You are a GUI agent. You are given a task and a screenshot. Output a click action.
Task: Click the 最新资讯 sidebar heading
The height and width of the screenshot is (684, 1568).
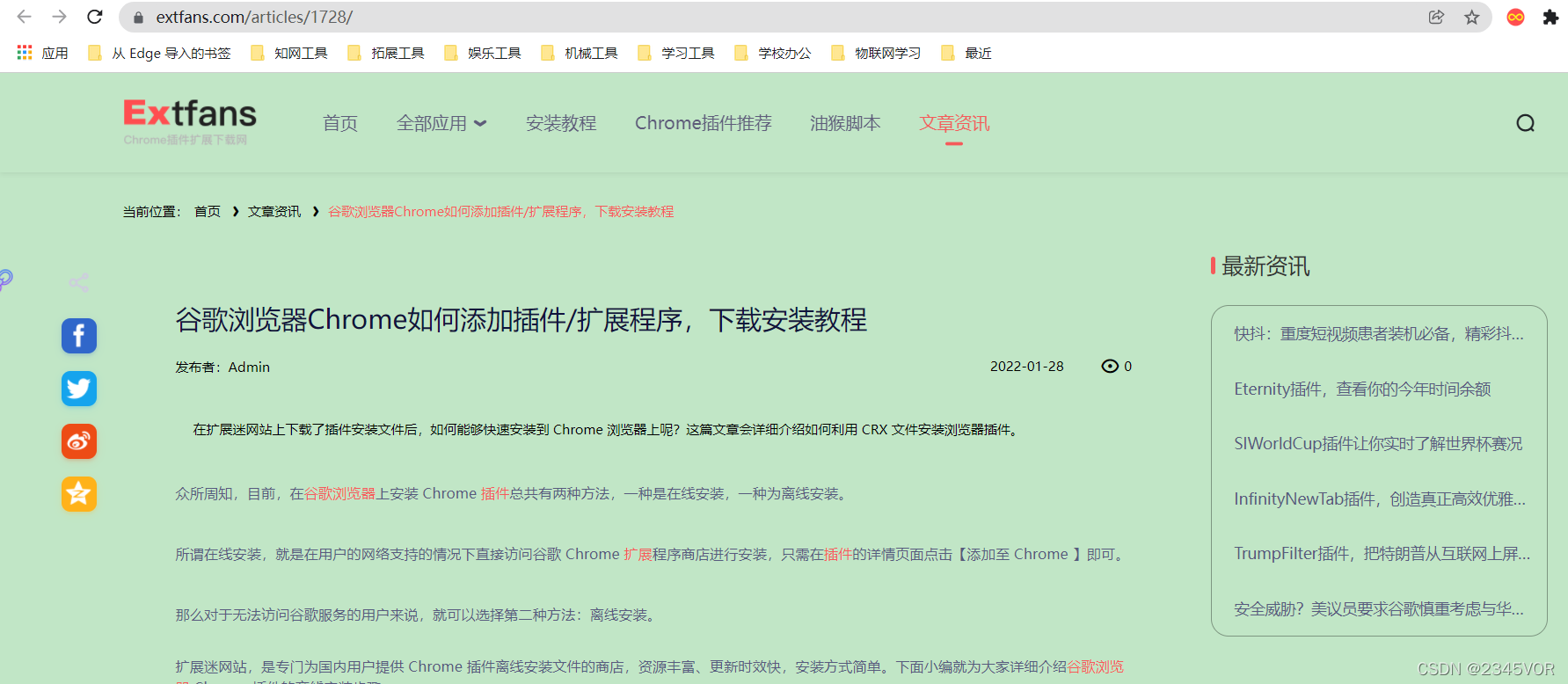pyautogui.click(x=1265, y=266)
